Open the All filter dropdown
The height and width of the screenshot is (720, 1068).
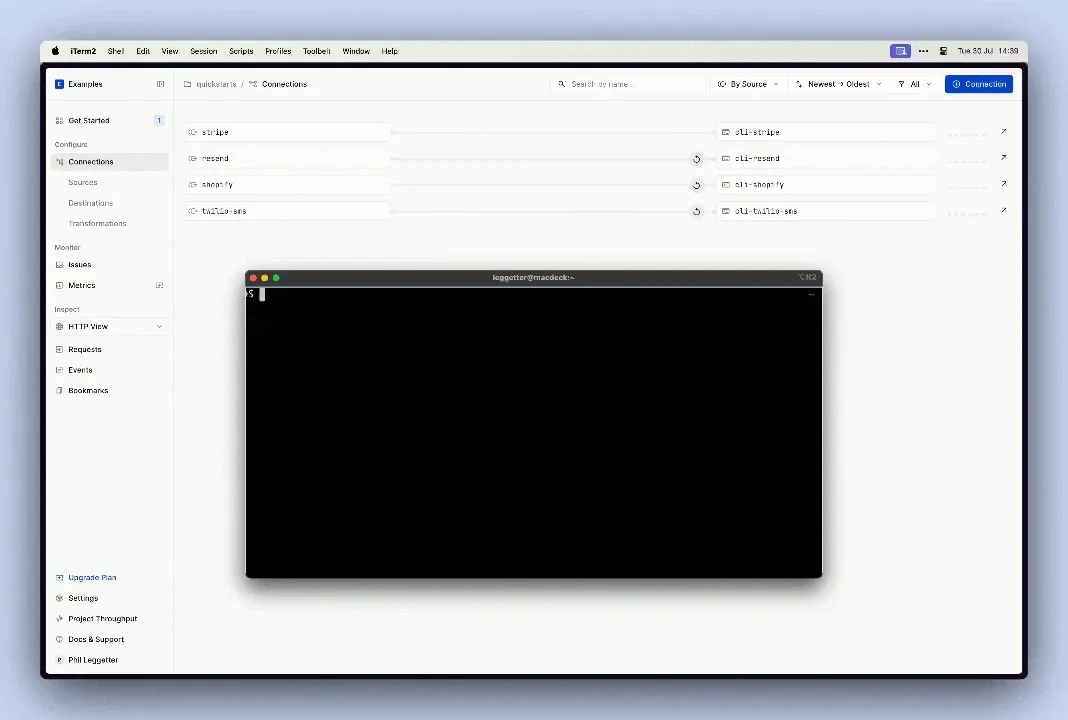915,84
